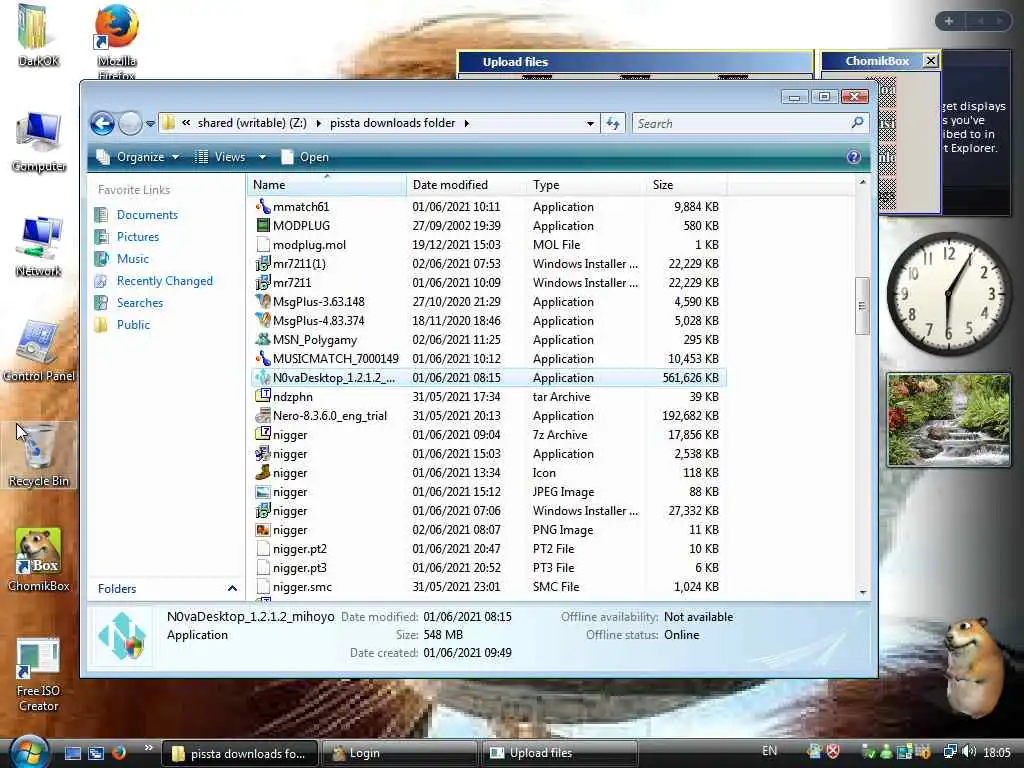Open address bar previous locations dropdown arrow
Screen dimensions: 1024x768
click(x=590, y=123)
